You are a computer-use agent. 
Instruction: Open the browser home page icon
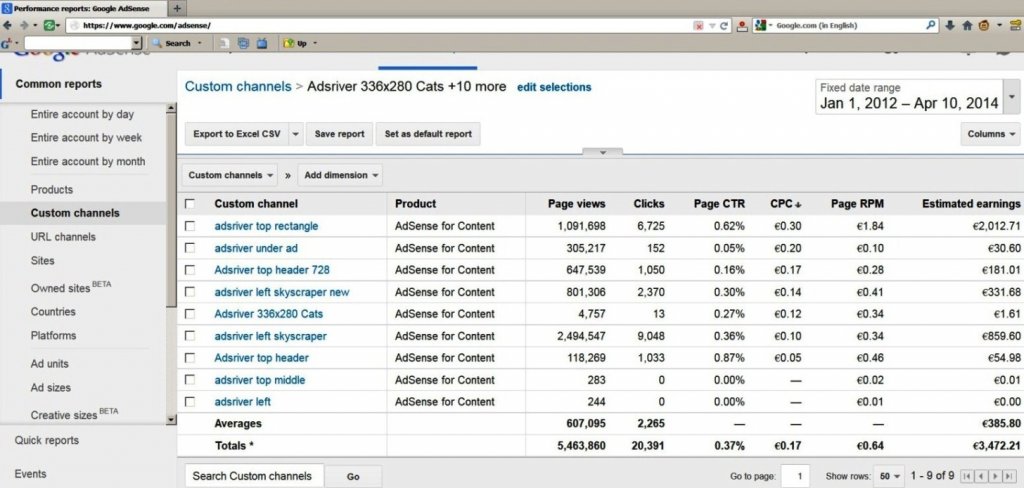tap(967, 26)
